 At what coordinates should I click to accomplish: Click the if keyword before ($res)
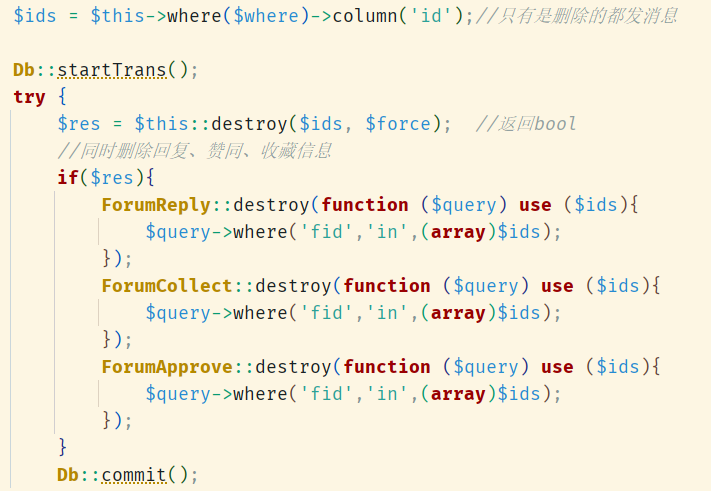click(68, 177)
